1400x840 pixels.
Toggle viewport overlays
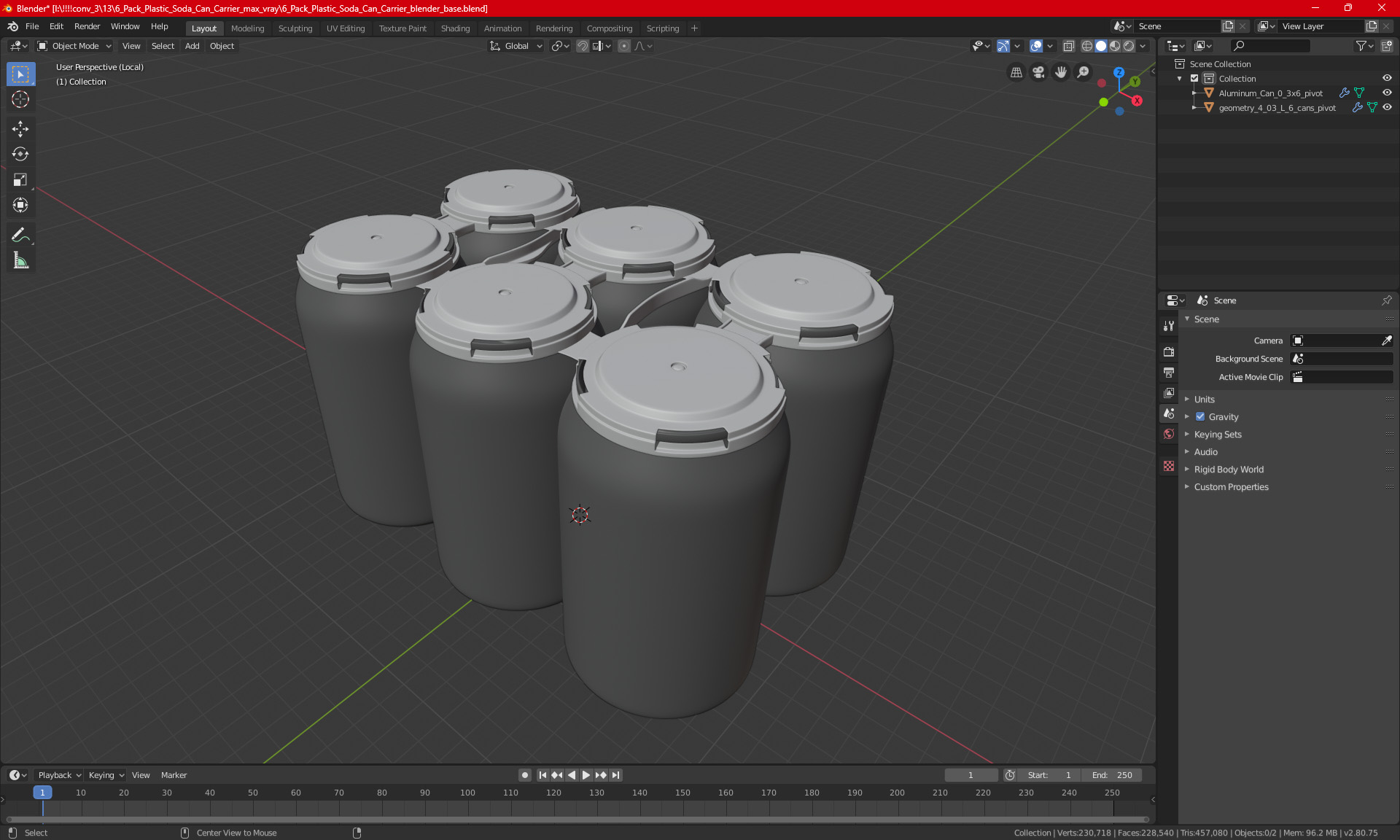1035,46
